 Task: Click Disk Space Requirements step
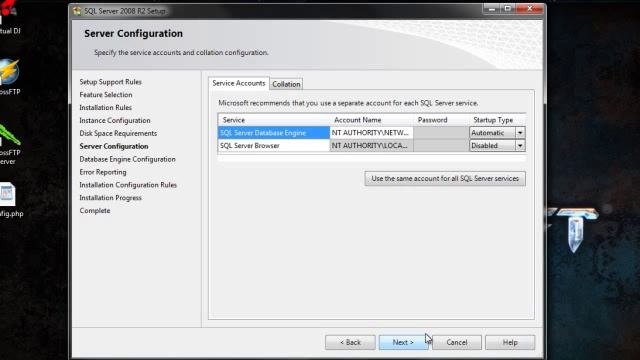(118, 133)
